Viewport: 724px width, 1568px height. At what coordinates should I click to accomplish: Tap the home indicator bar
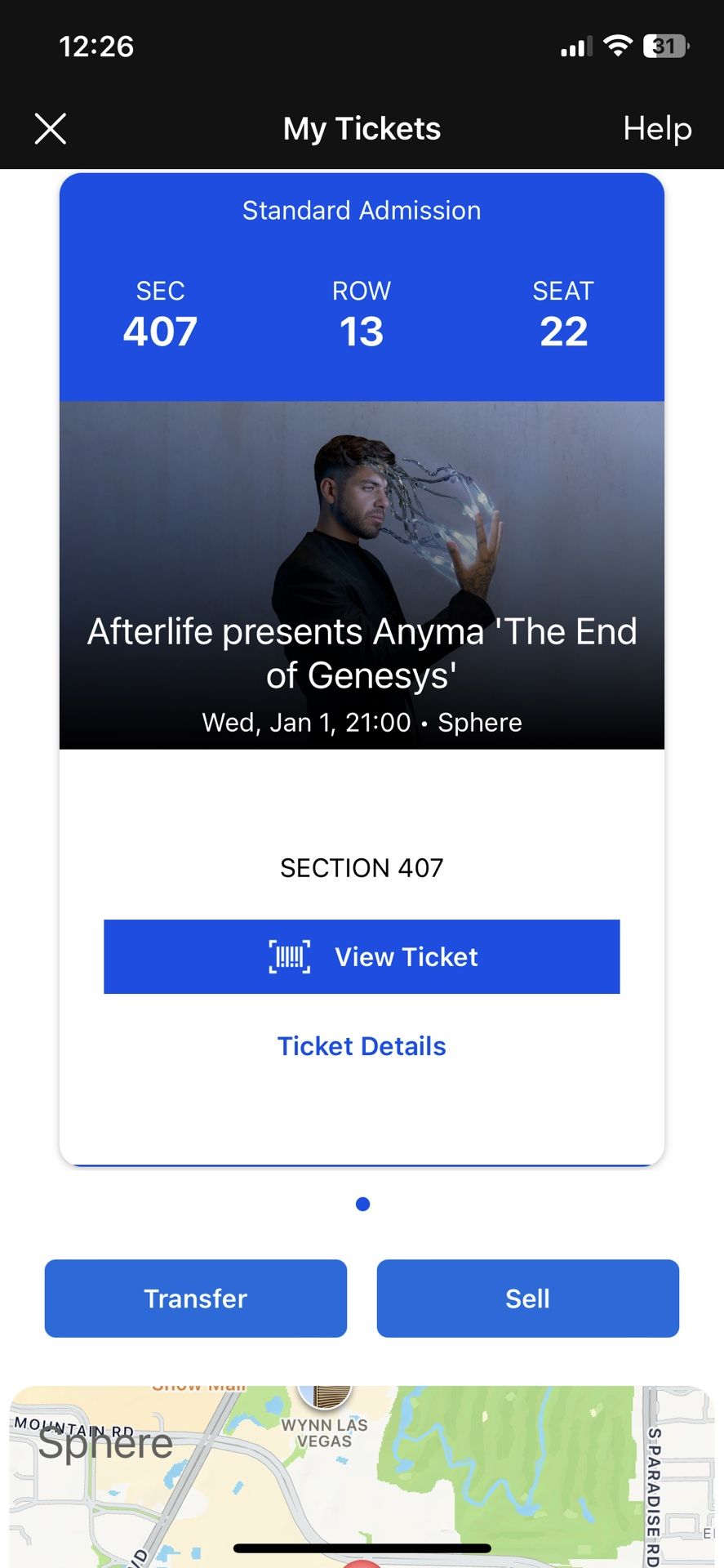[362, 1548]
